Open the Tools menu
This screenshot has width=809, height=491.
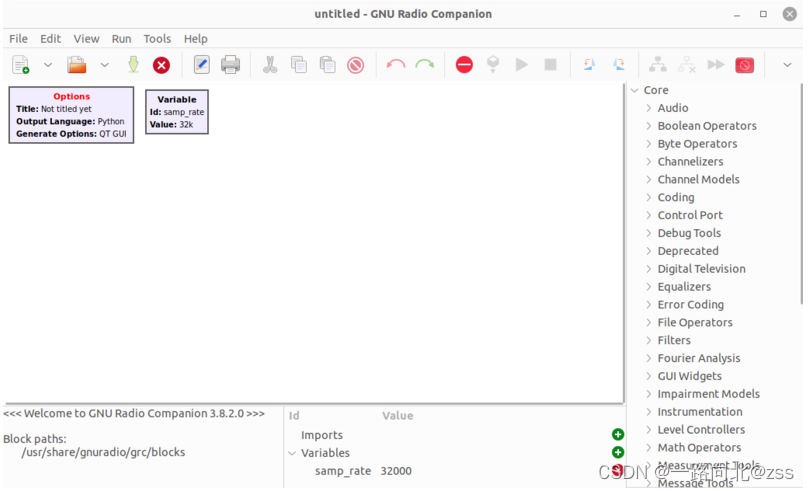click(x=157, y=39)
